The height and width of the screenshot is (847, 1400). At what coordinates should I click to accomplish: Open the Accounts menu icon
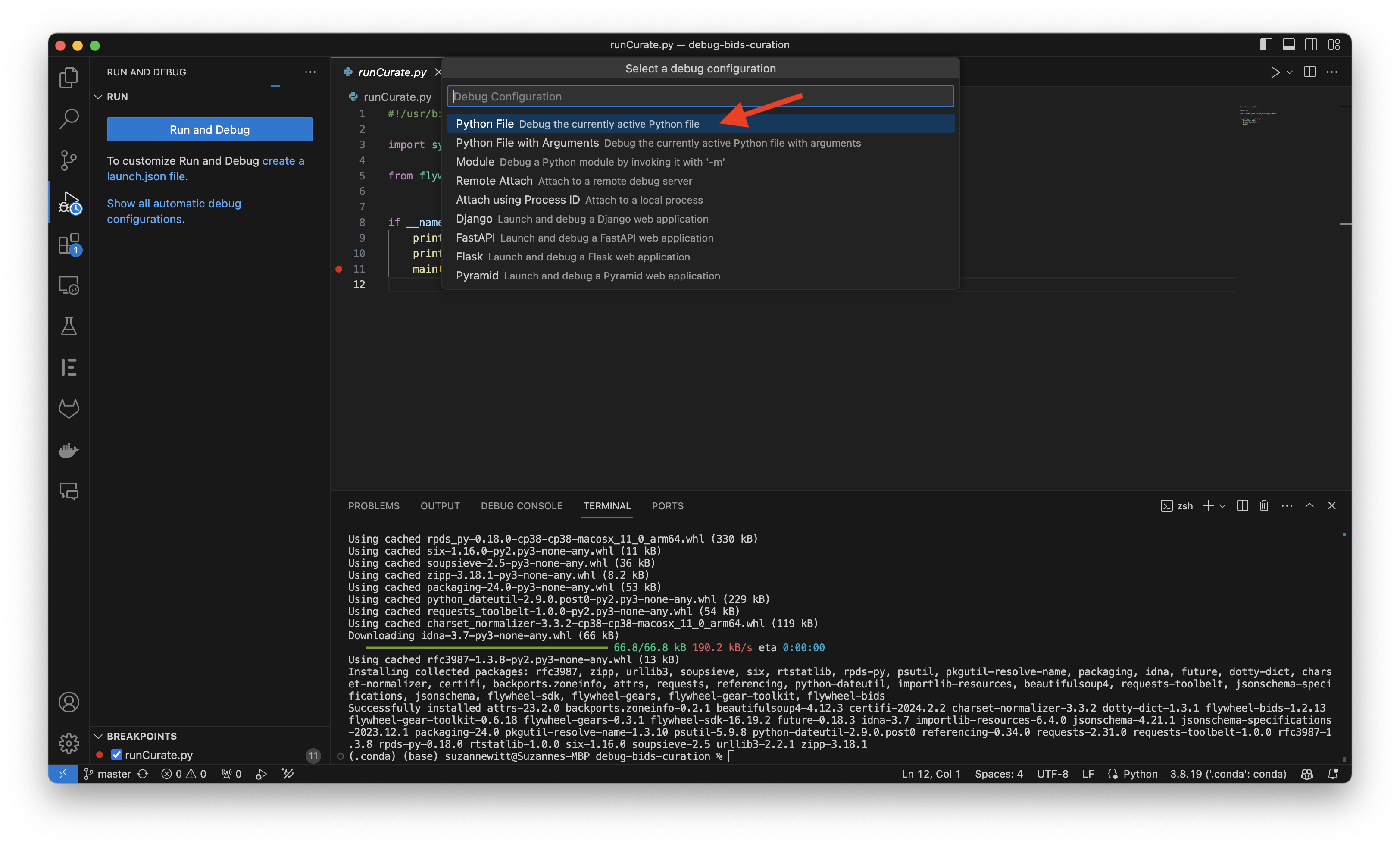coord(69,702)
